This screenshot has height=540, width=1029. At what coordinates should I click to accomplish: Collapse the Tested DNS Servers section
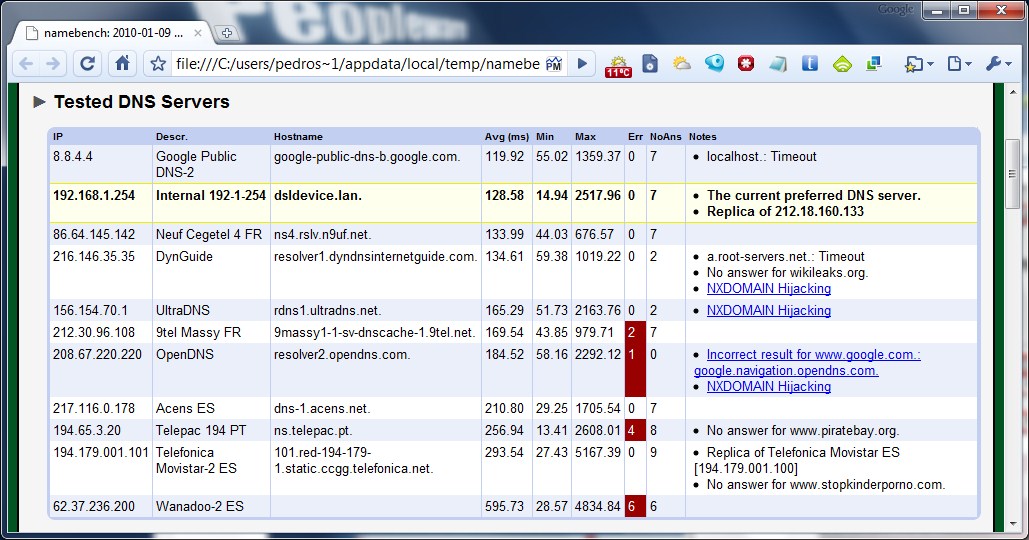(x=39, y=102)
